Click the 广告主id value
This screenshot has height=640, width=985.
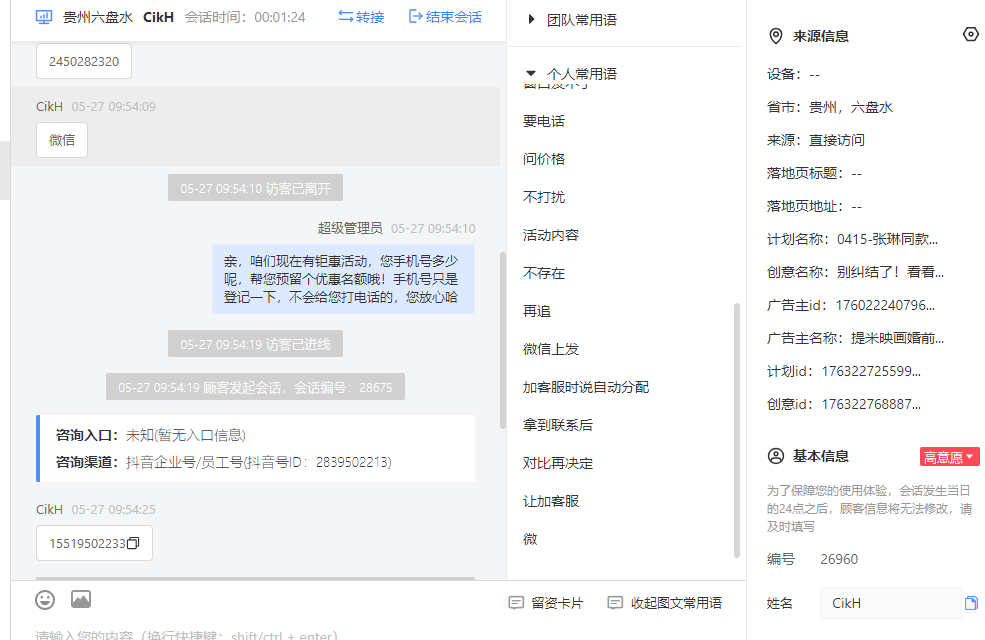pos(884,305)
